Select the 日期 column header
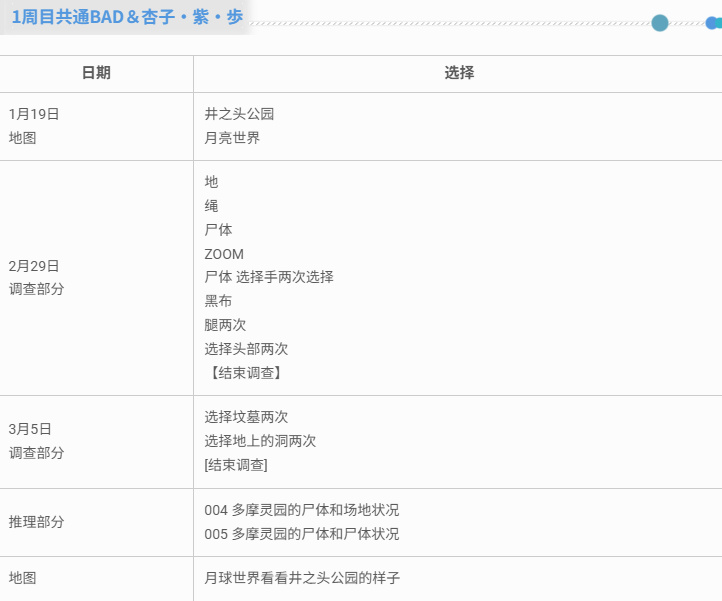 [x=96, y=73]
